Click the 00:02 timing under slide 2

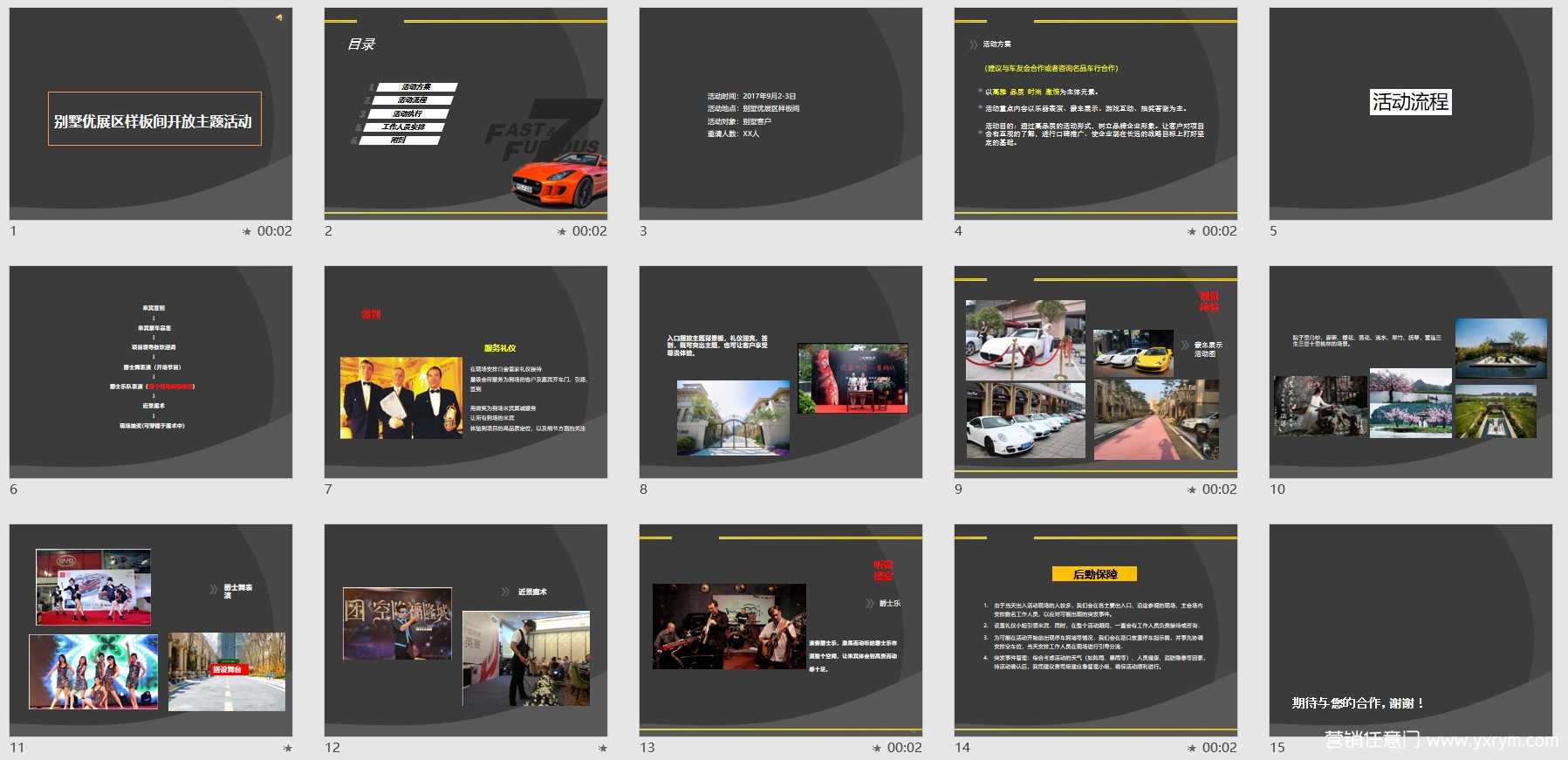pyautogui.click(x=590, y=231)
